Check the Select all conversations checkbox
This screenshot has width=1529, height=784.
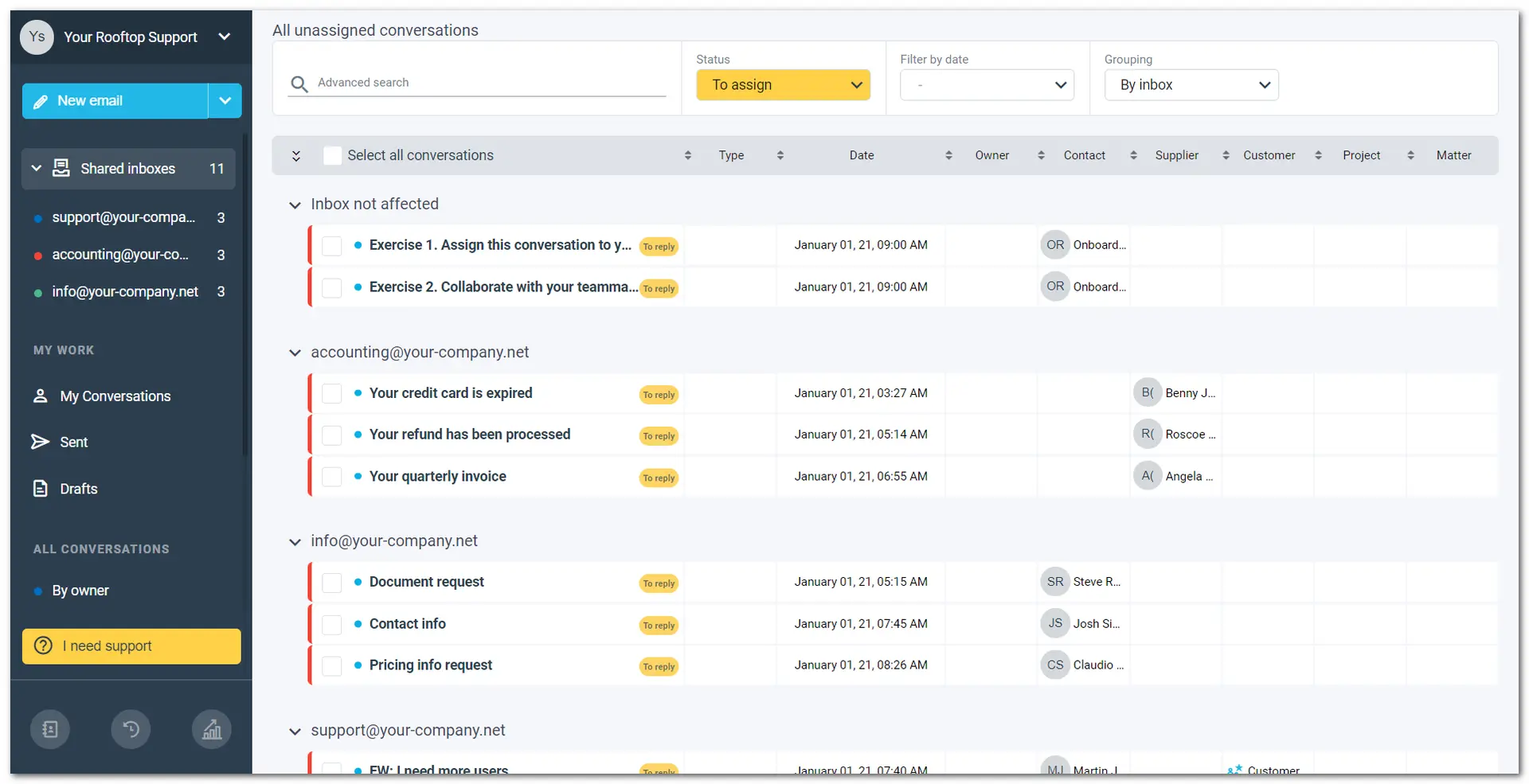tap(333, 156)
